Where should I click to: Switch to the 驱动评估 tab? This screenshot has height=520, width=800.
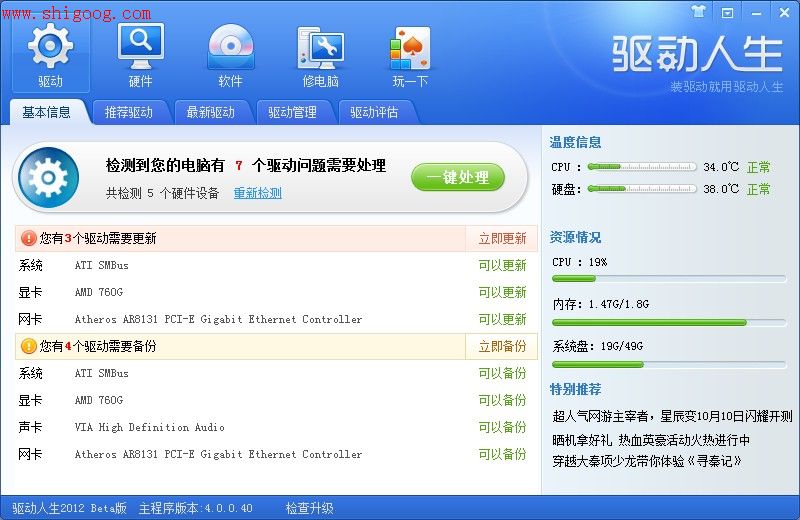374,112
